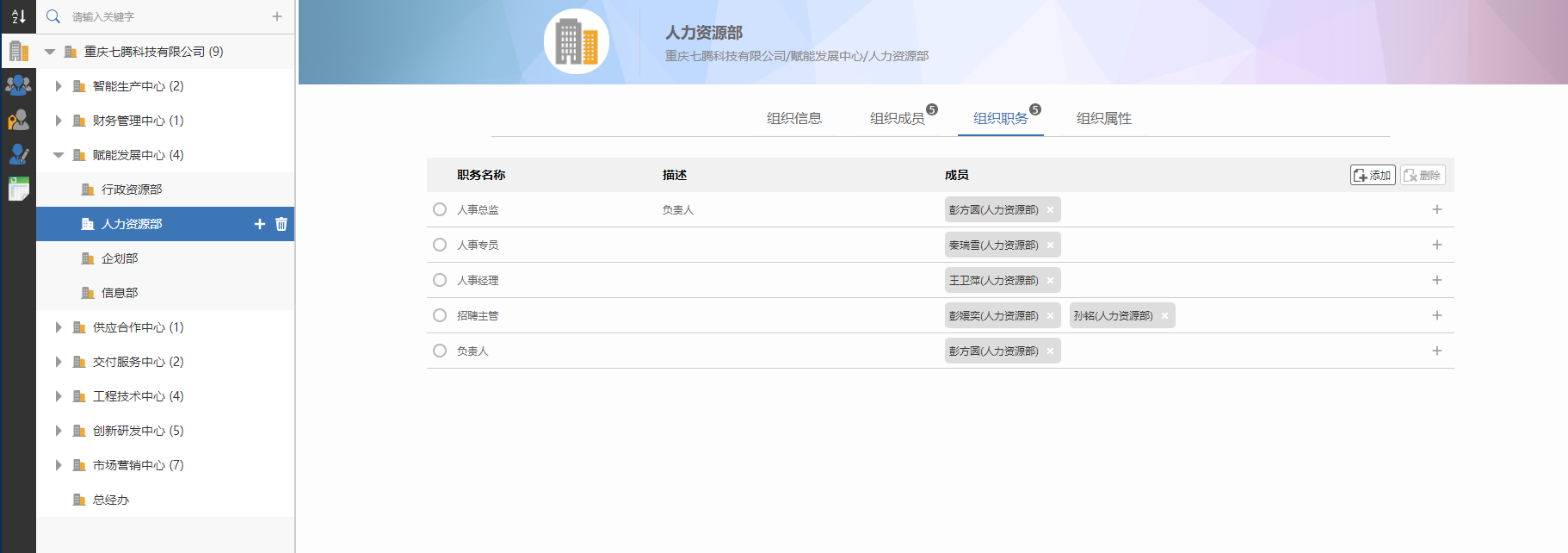Screen dimensions: 1568x553
Task: Click the keyword search input field
Action: pos(164,16)
